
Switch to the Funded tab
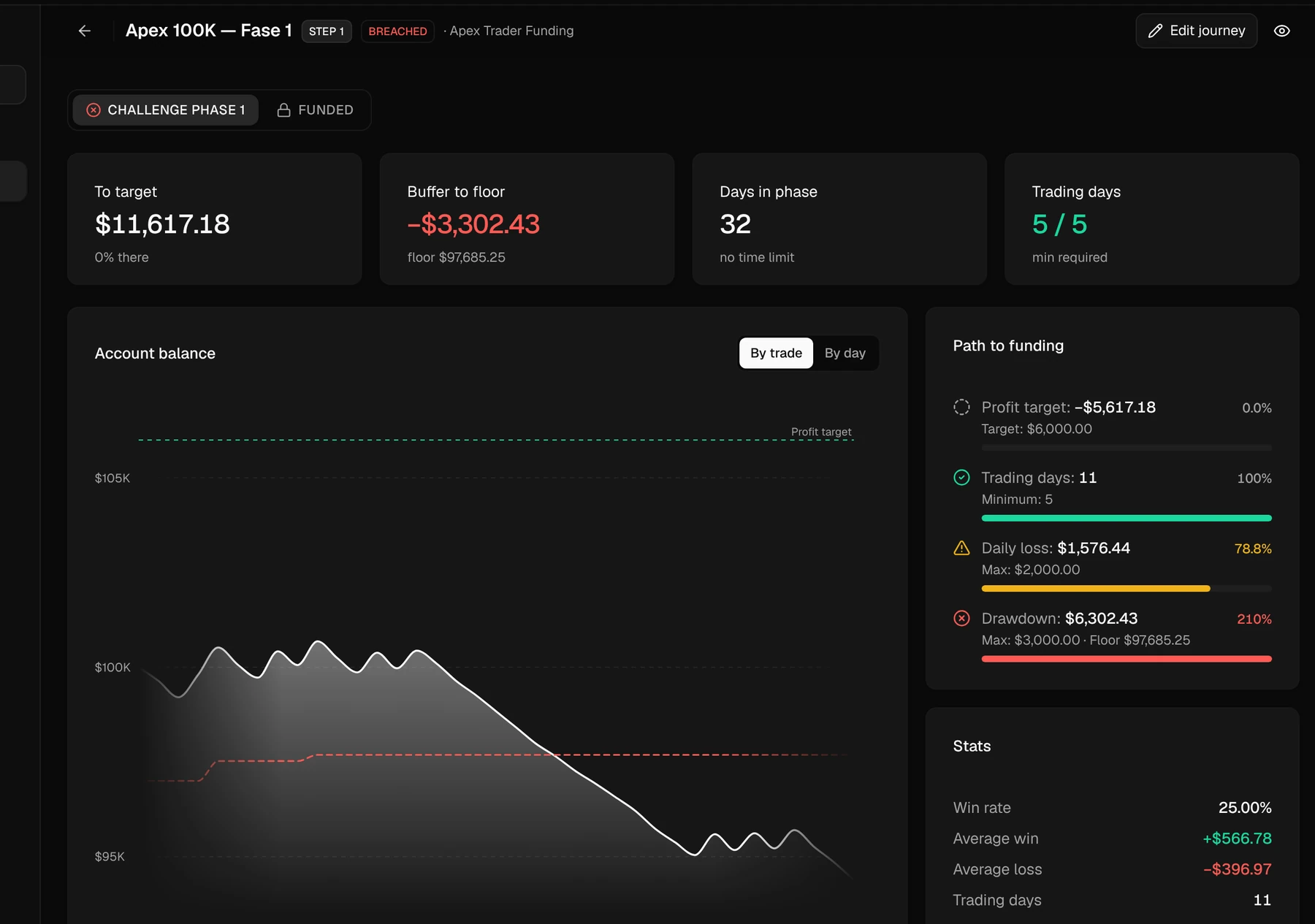(315, 110)
